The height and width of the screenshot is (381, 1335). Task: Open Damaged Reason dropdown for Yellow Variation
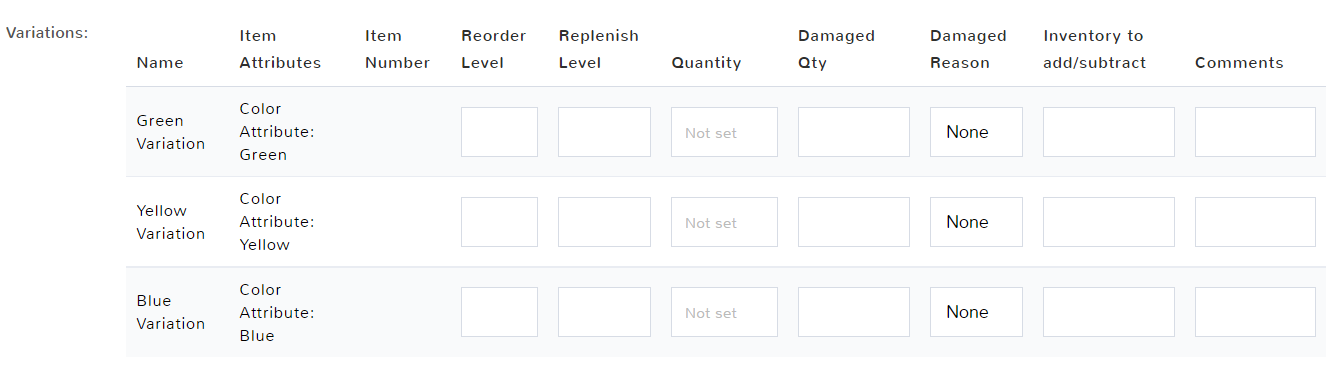coord(976,222)
